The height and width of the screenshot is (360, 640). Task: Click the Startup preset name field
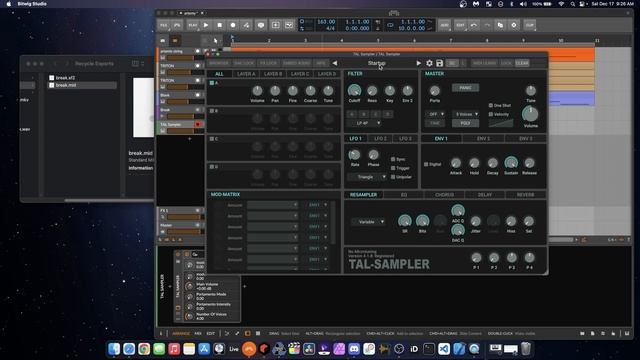376,63
